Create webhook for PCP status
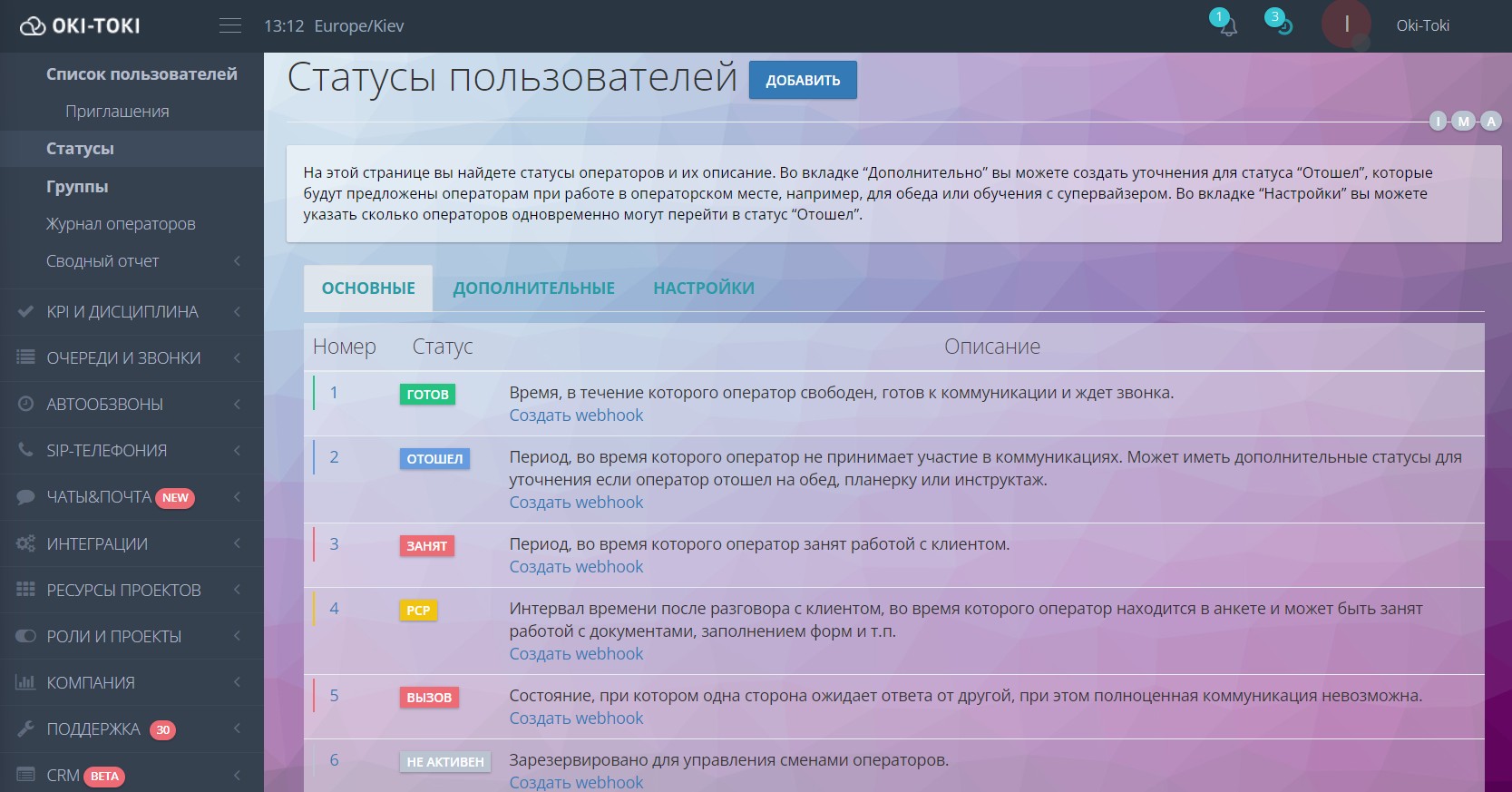This screenshot has width=1512, height=792. [x=576, y=654]
